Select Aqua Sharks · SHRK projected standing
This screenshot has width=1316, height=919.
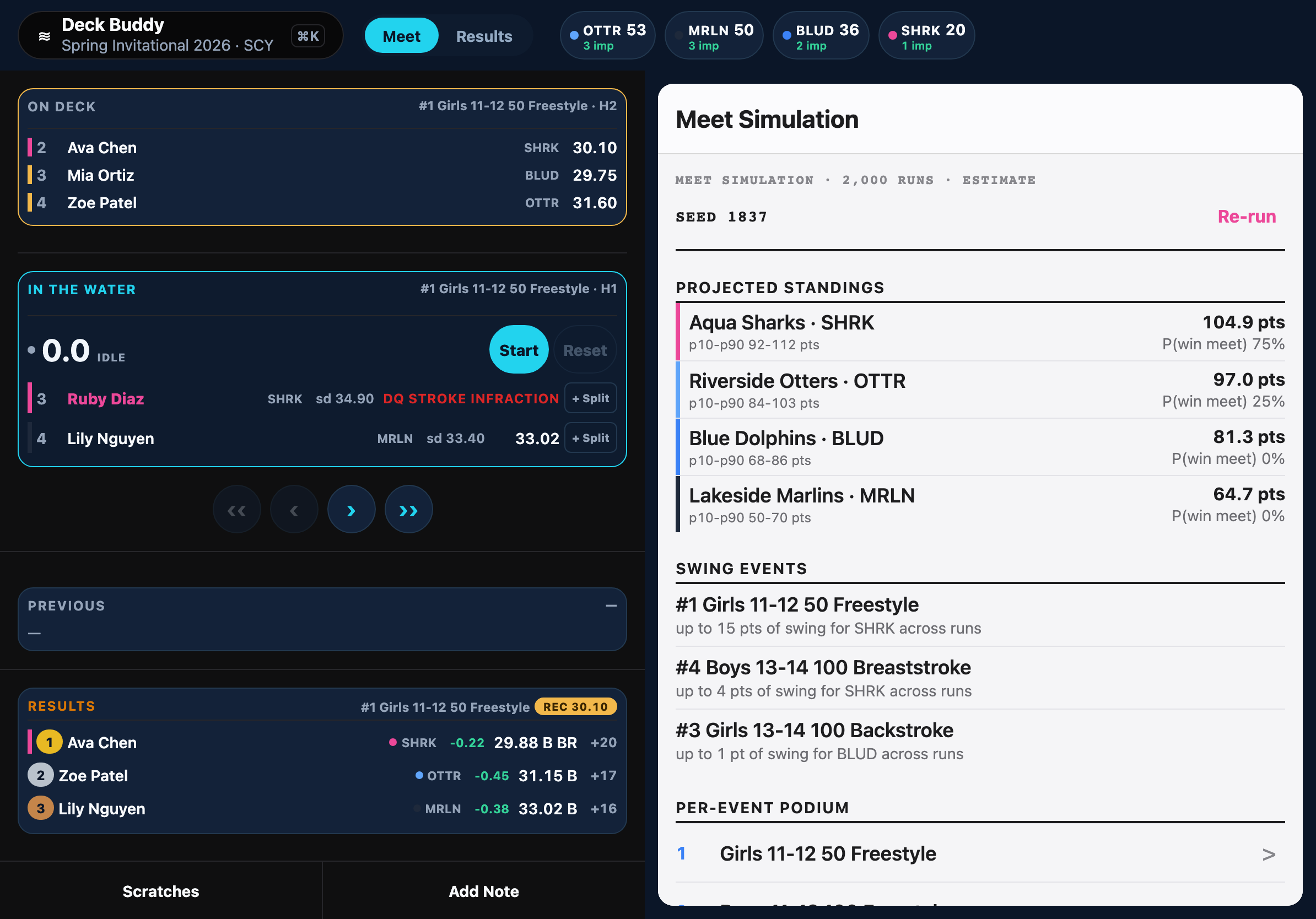[x=980, y=332]
